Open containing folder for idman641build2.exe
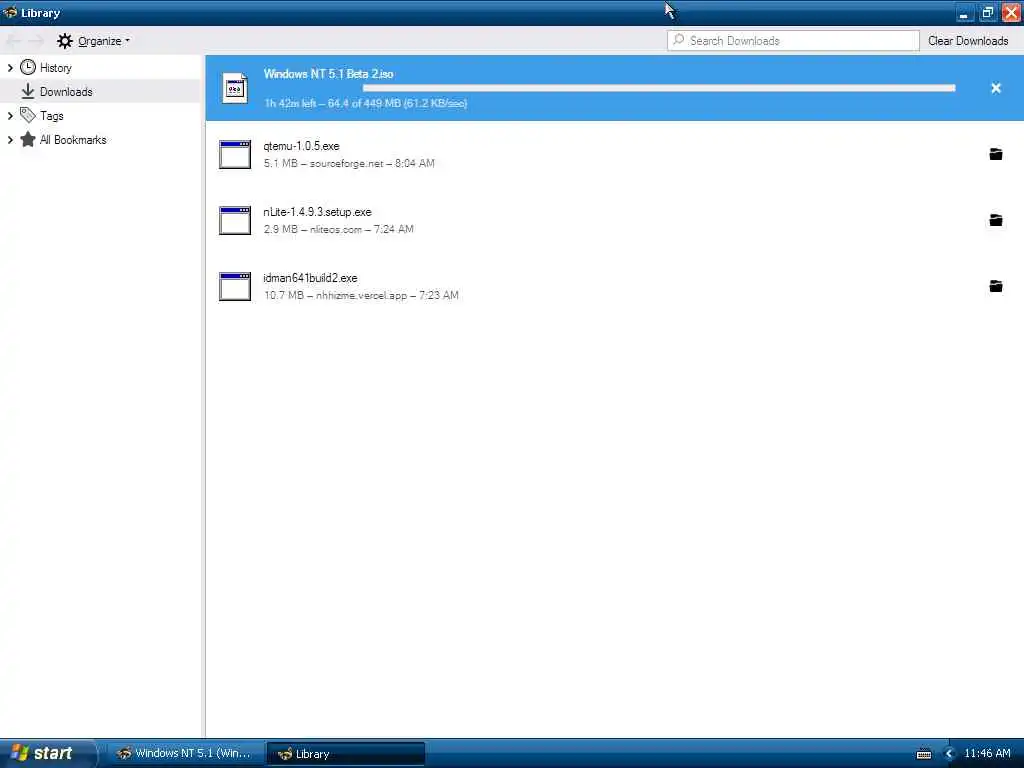 click(995, 286)
